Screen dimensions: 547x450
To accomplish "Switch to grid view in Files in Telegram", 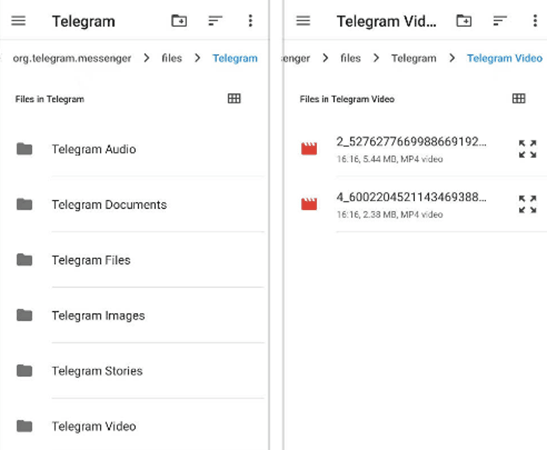I will click(x=234, y=99).
